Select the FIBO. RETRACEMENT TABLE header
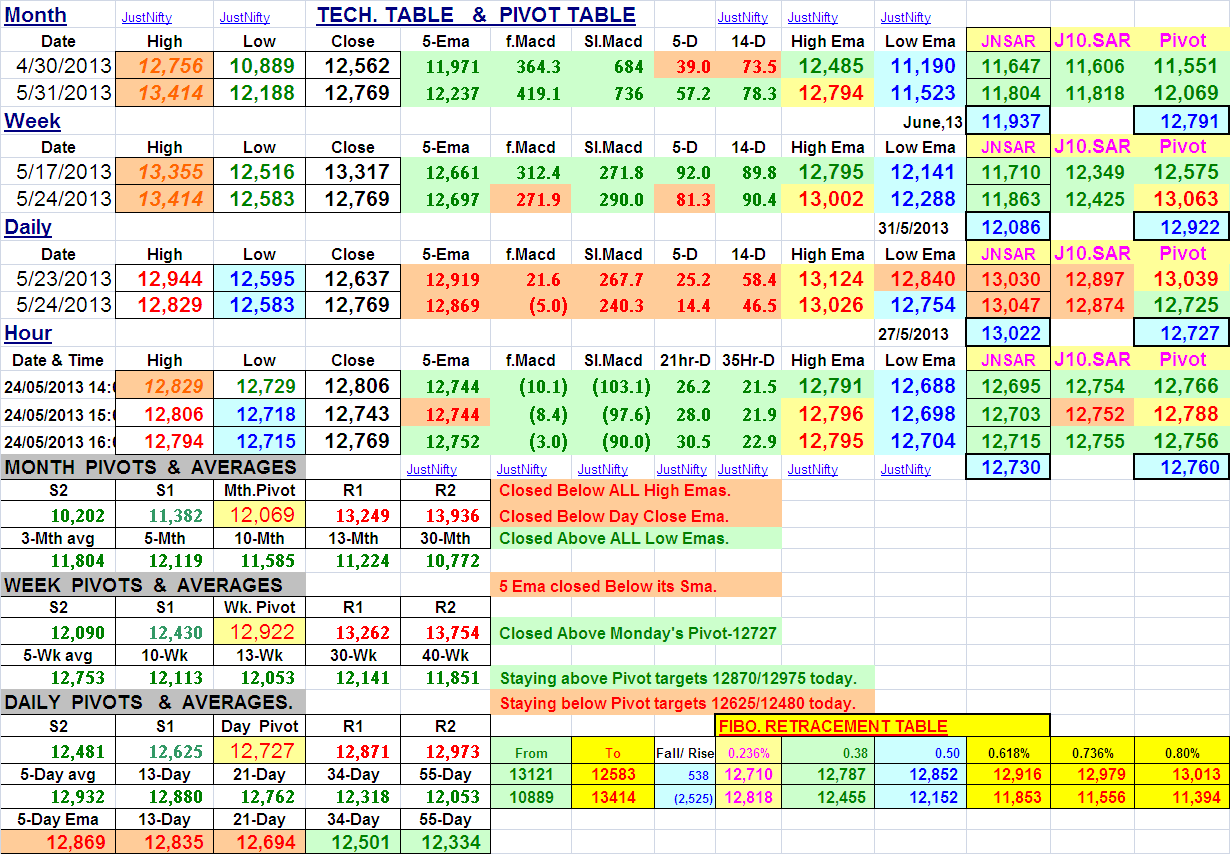Screen dimensions: 1230x854 pos(883,726)
